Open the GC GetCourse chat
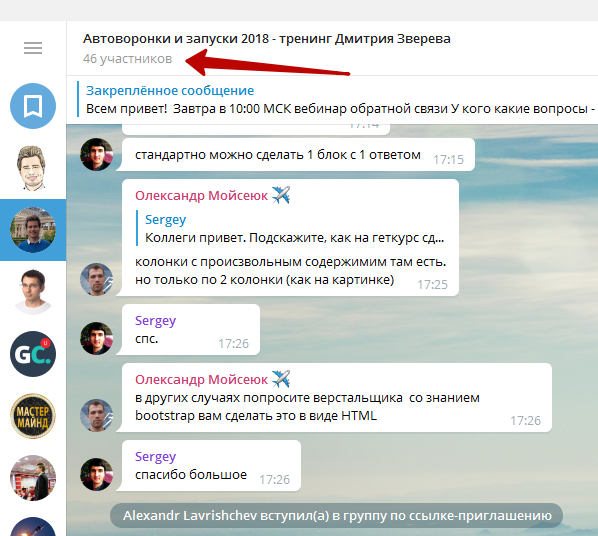Screen dimensions: 598x536 point(33,354)
